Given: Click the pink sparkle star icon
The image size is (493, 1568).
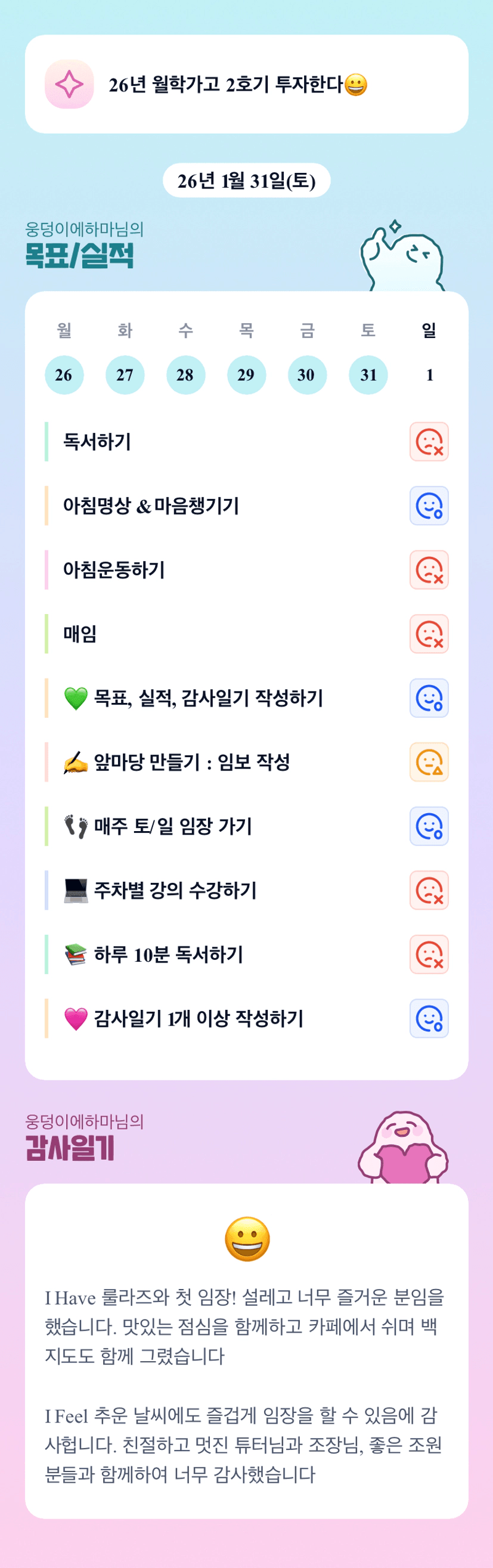Looking at the screenshot, I should [x=69, y=84].
